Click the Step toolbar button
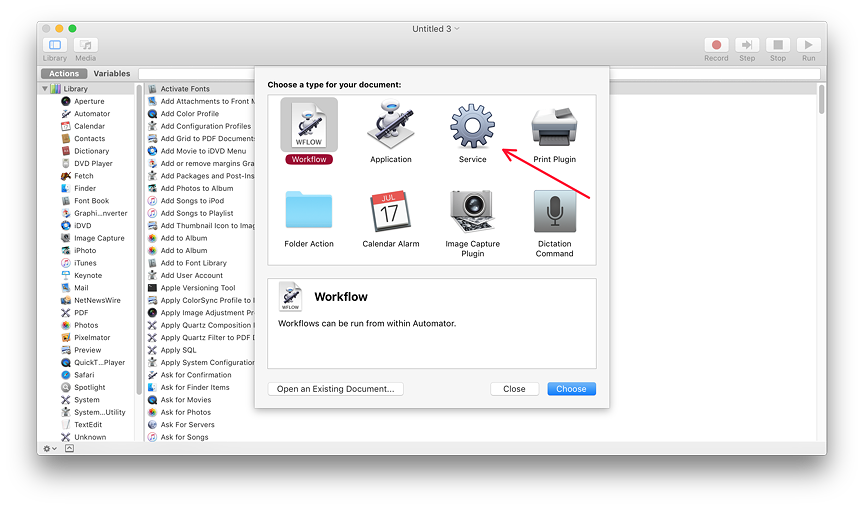 (x=747, y=45)
